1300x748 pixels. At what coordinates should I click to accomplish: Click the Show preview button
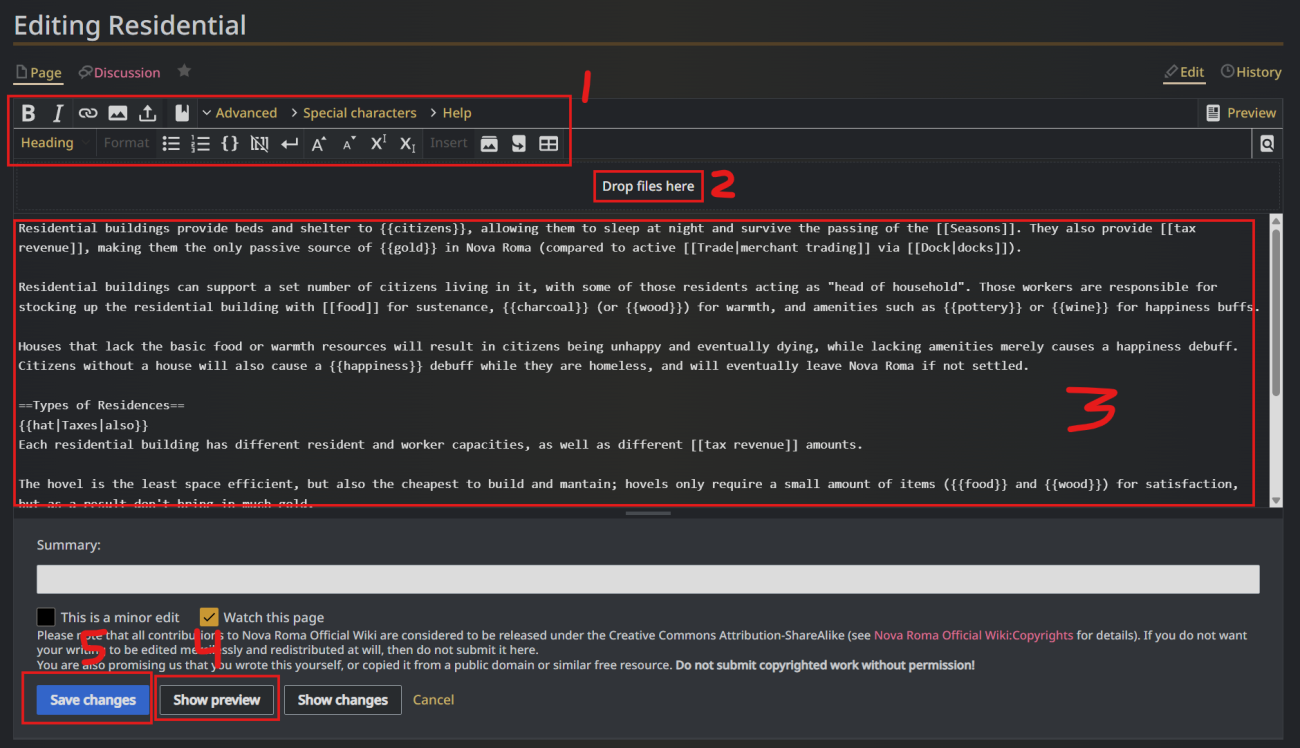(217, 700)
